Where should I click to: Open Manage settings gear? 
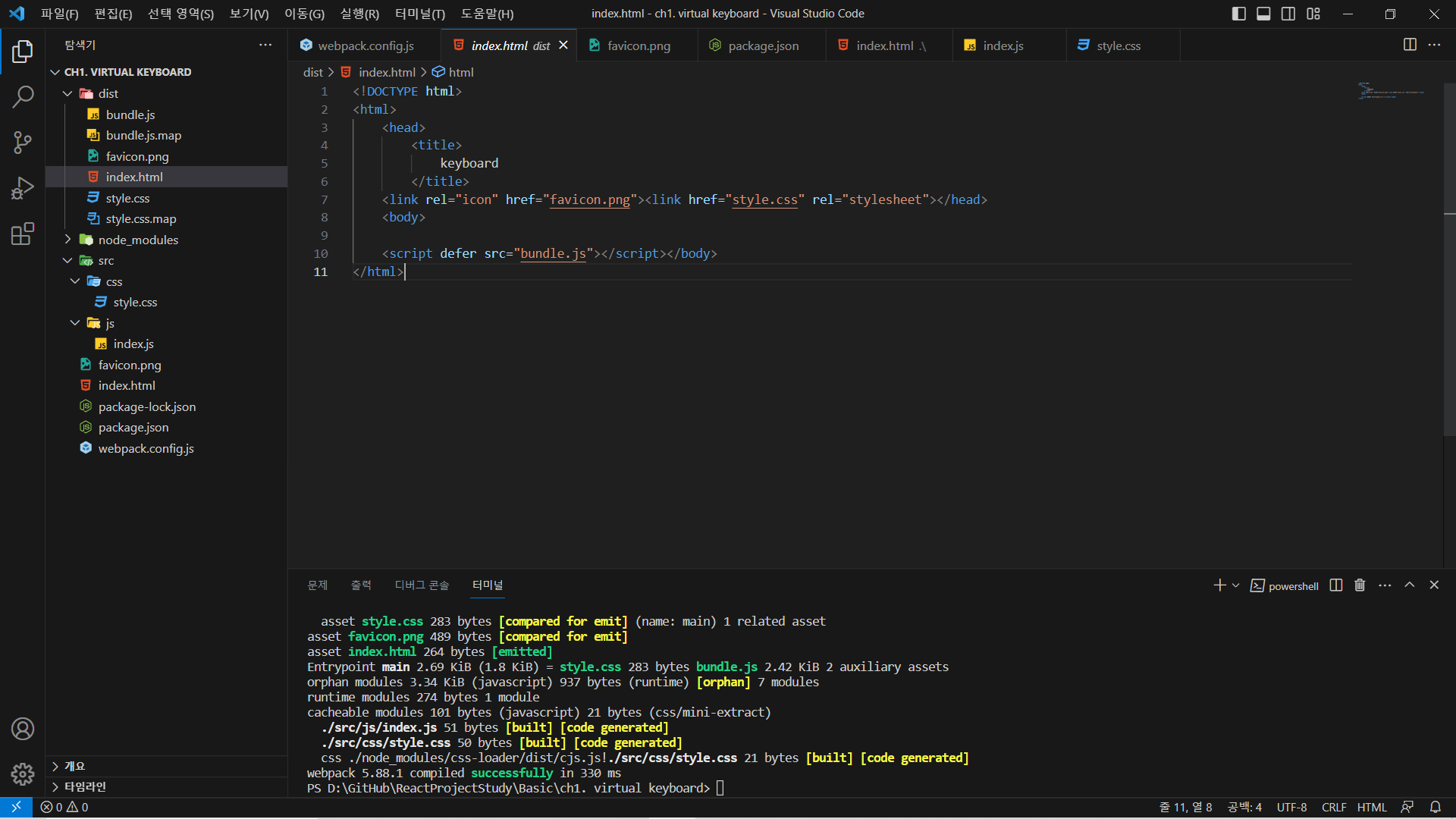click(x=23, y=773)
